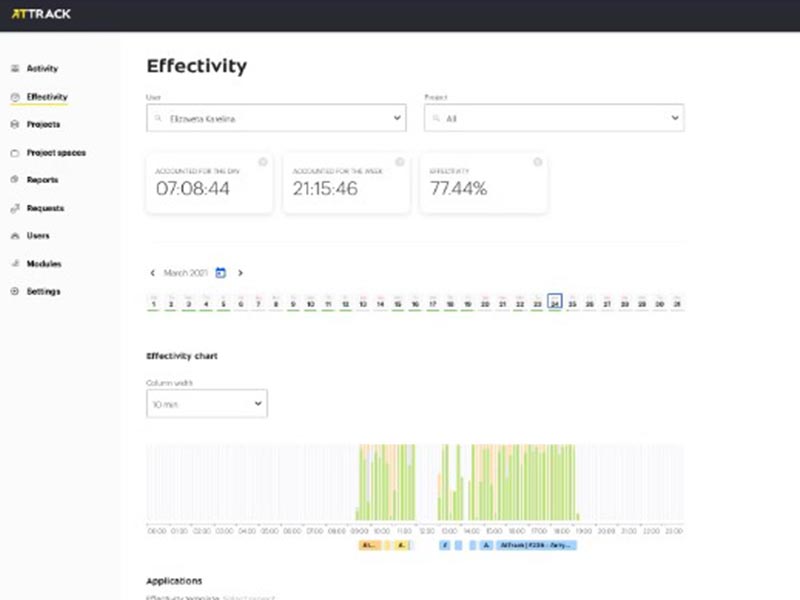Toggle the Accounted for the Day card badge
This screenshot has height=600, width=800.
(x=263, y=161)
